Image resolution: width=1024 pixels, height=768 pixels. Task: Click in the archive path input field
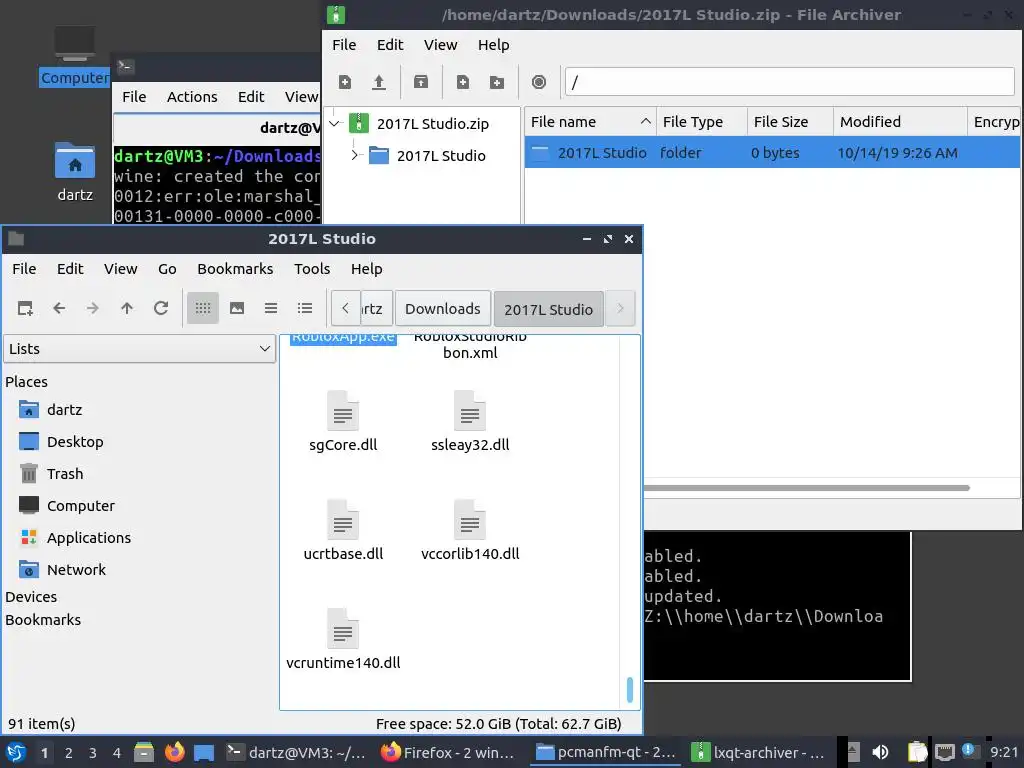coord(790,82)
